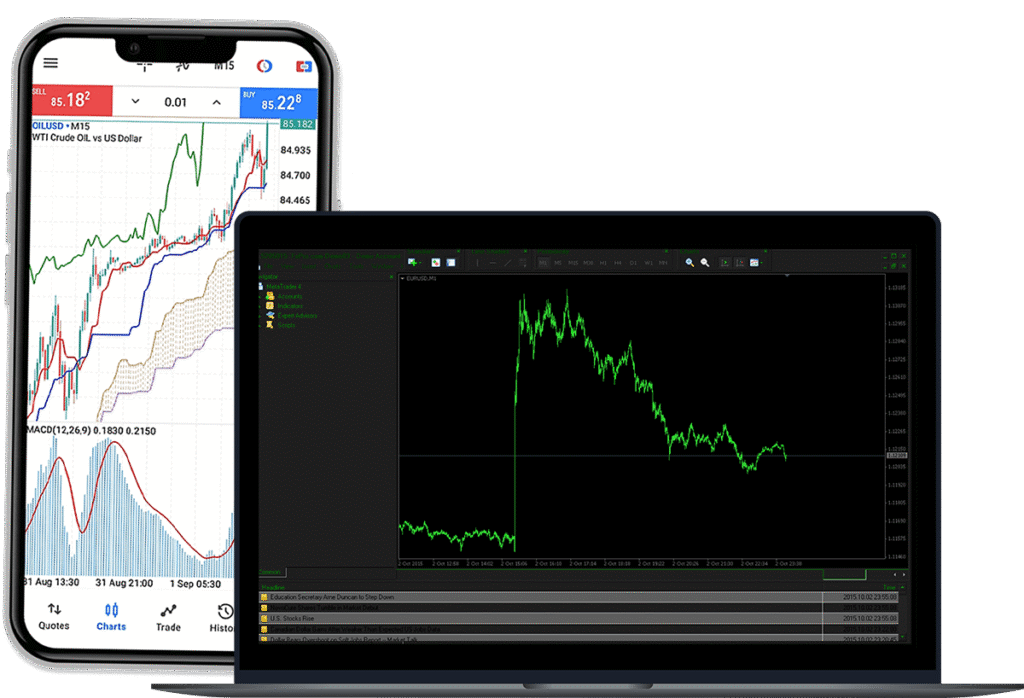Click the Market Watch icon in MetaTrader toolbar
Image resolution: width=1024 pixels, height=698 pixels.
coord(436,262)
